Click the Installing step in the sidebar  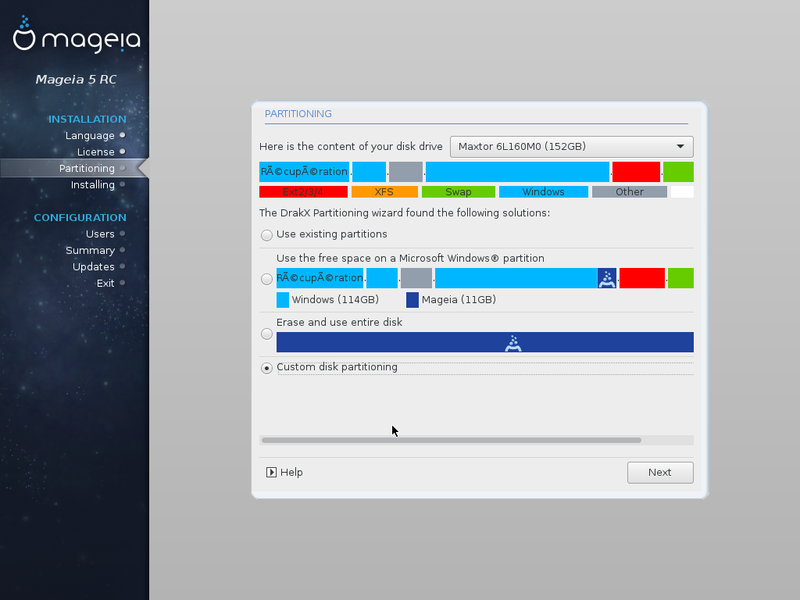[x=93, y=185]
